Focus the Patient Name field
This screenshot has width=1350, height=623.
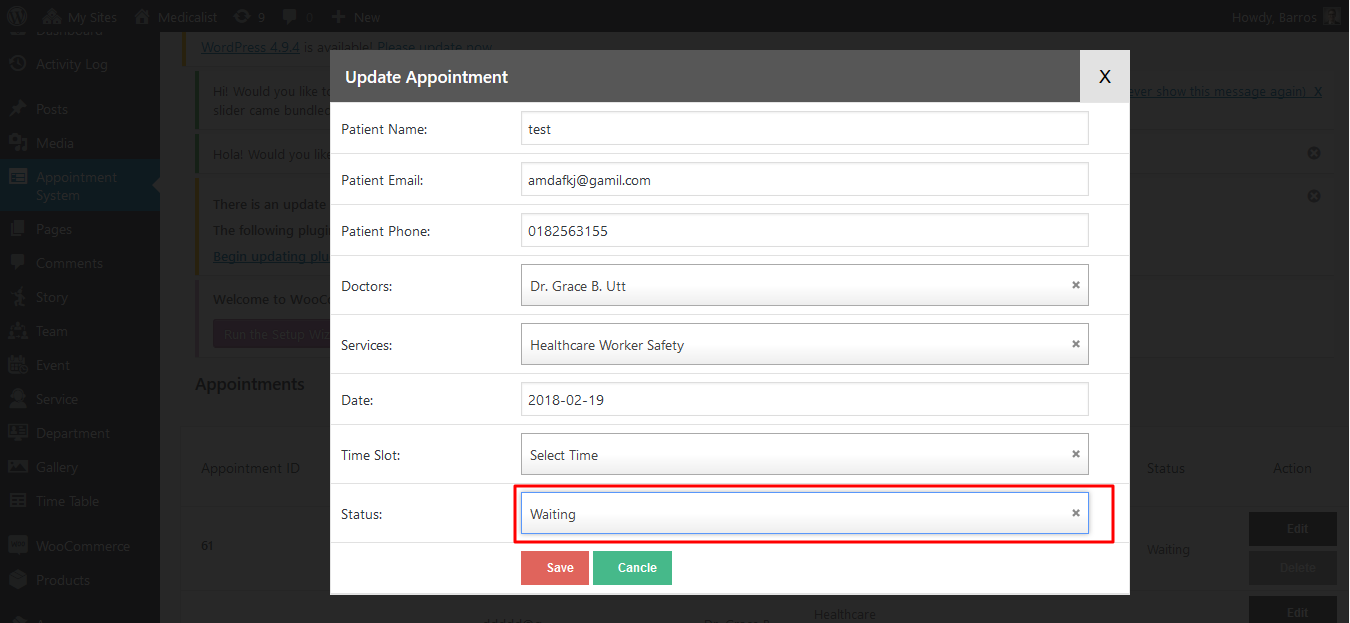tap(805, 129)
